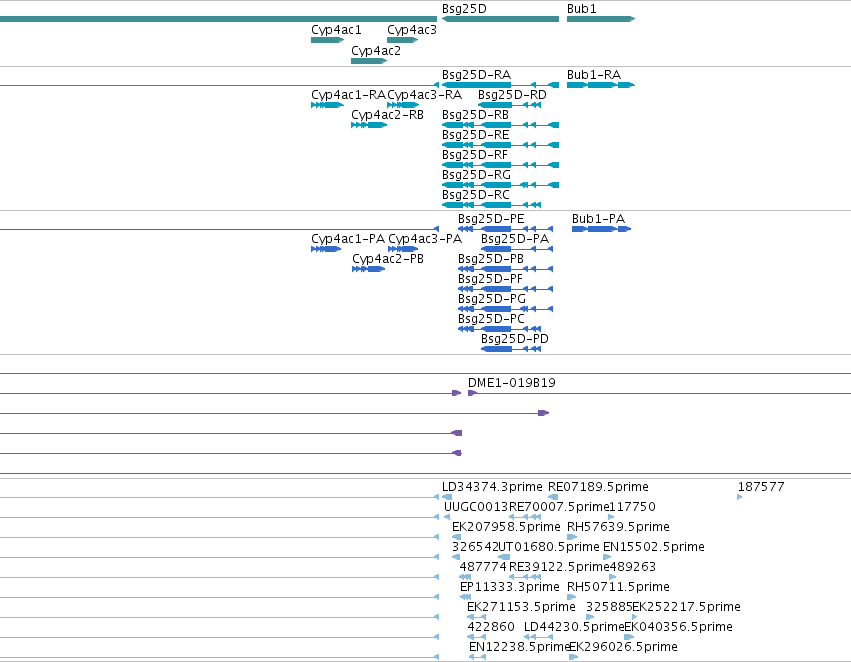Click the 326542 feature

(456, 557)
